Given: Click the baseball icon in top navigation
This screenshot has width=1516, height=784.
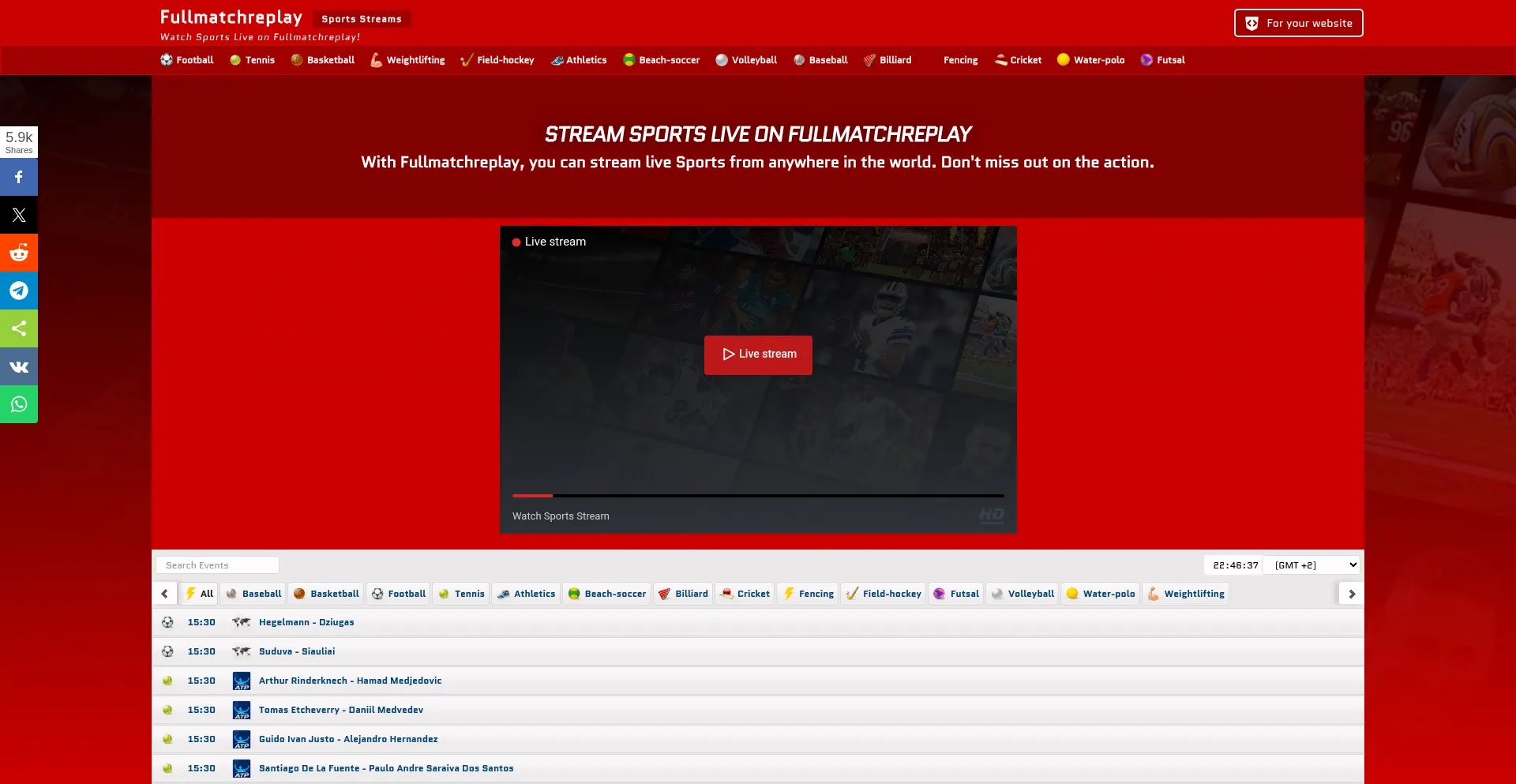Looking at the screenshot, I should pos(799,60).
